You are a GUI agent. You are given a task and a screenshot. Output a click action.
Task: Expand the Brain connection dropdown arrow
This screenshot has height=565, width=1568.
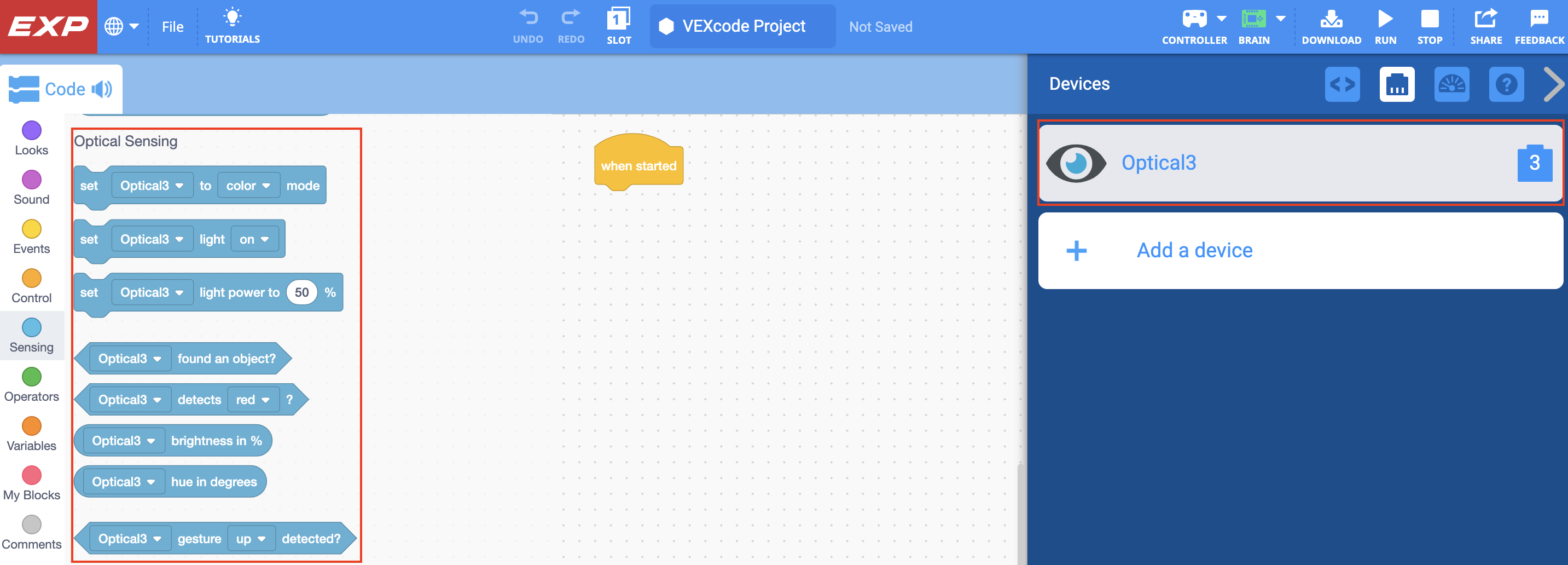1282,18
